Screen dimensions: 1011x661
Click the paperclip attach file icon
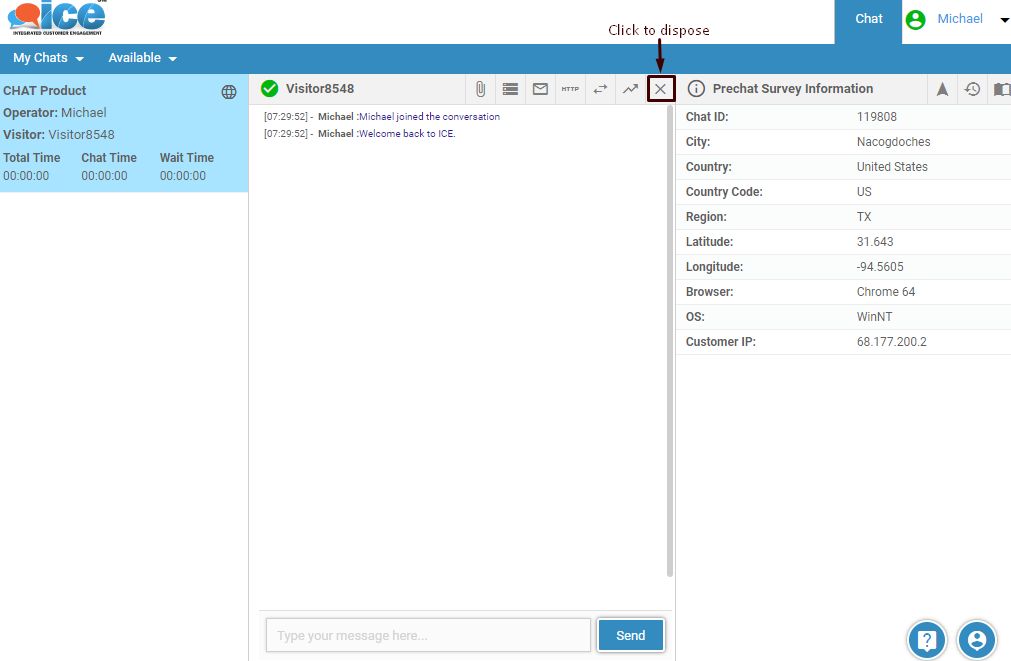point(480,89)
